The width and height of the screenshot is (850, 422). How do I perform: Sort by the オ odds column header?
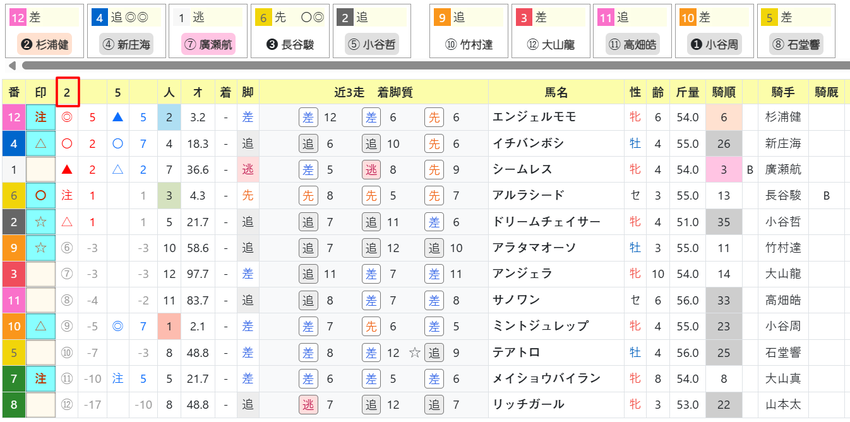point(198,92)
